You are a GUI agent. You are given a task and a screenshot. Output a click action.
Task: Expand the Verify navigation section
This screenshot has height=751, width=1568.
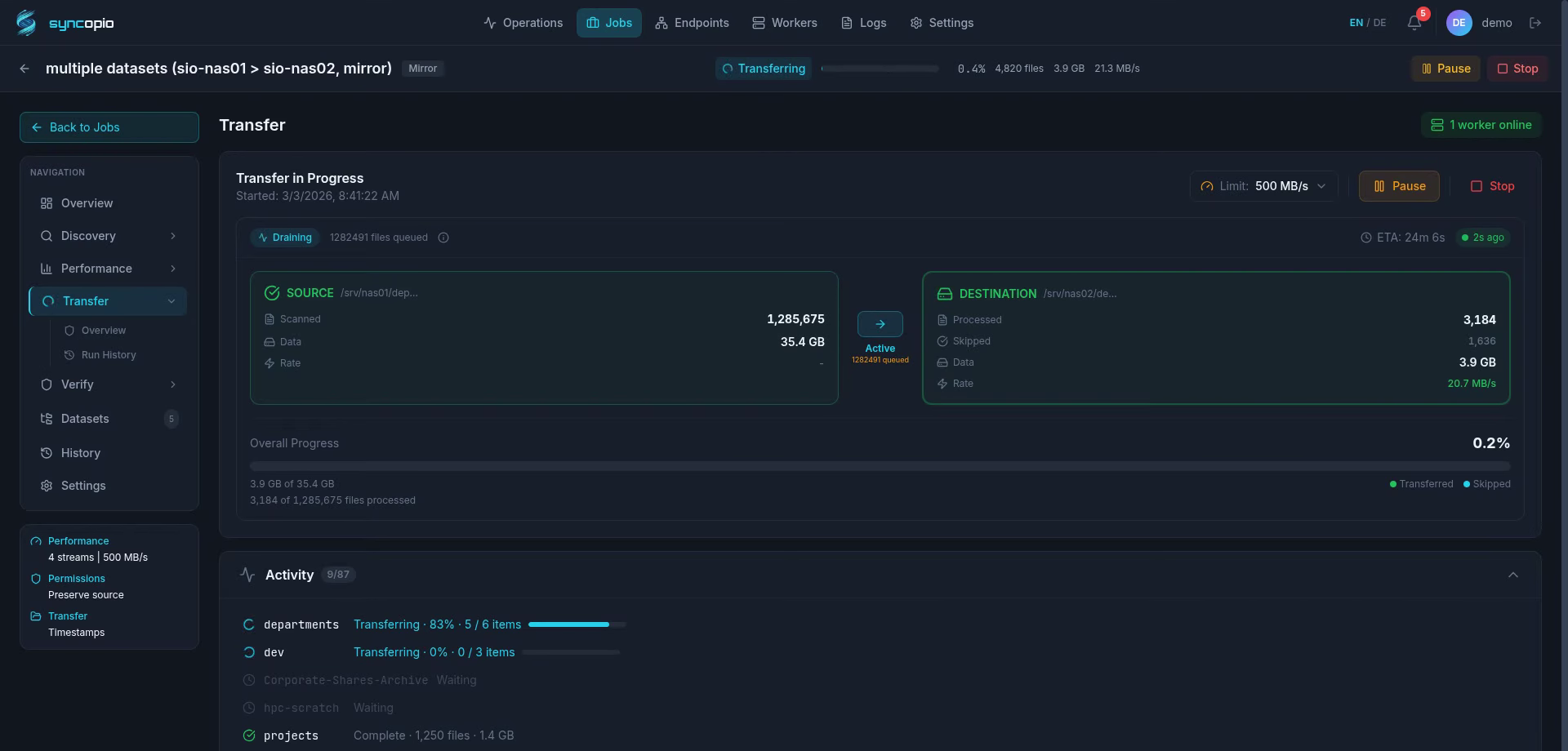[173, 384]
